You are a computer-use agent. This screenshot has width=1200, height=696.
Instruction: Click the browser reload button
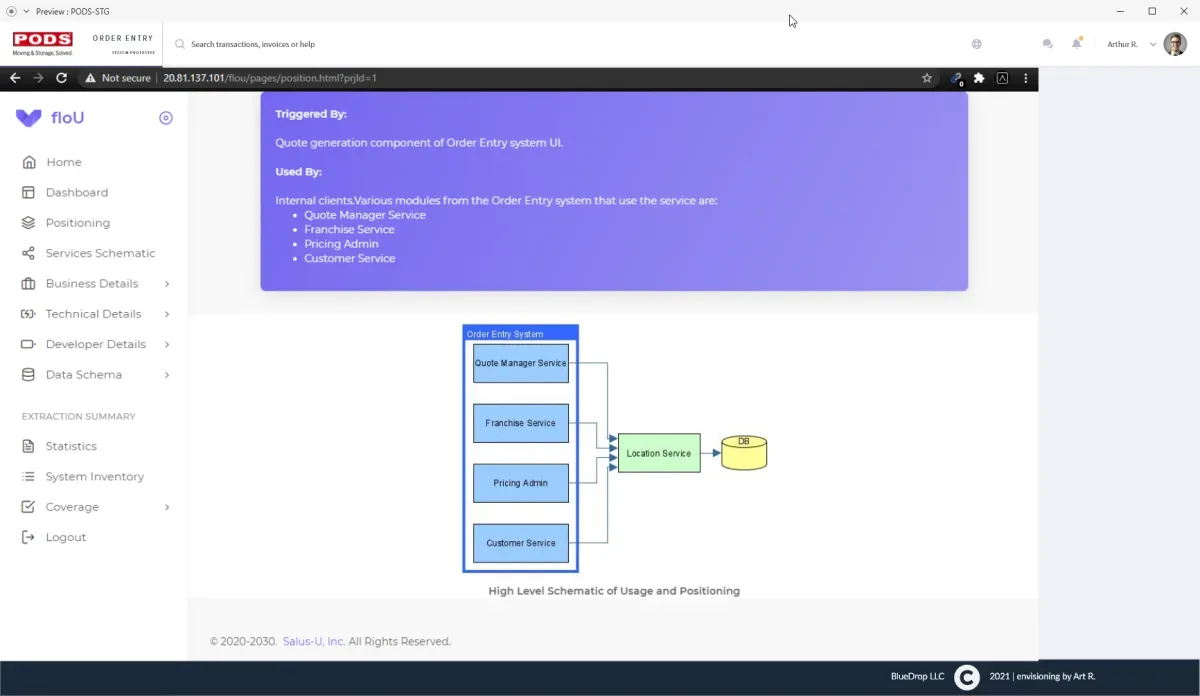(62, 78)
